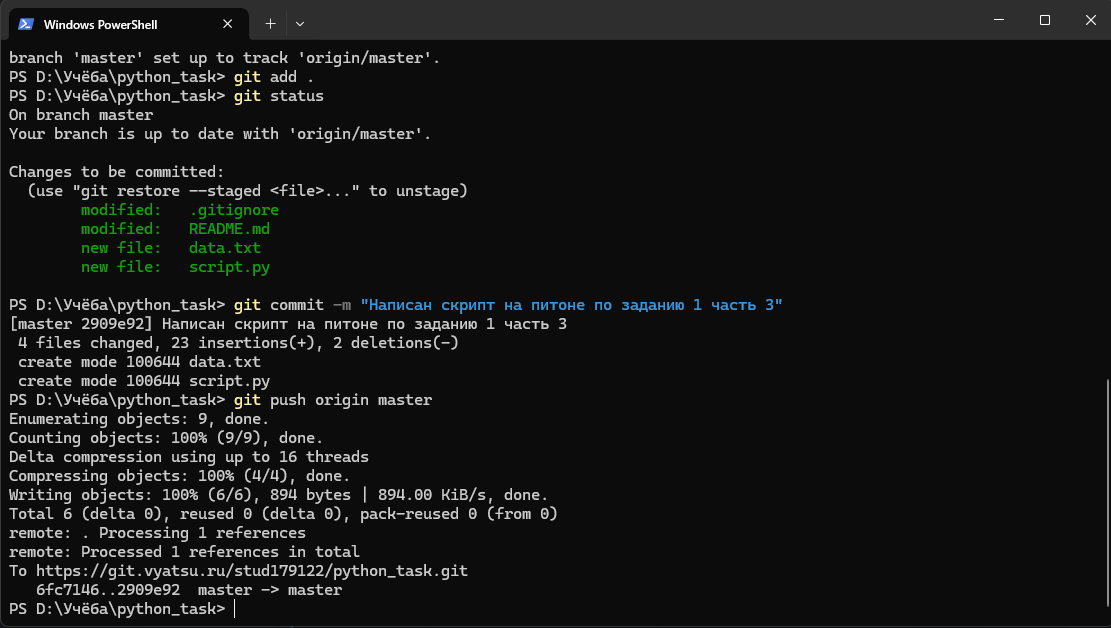Click the green "script.py" new file entry
This screenshot has height=628, width=1111.
click(229, 267)
